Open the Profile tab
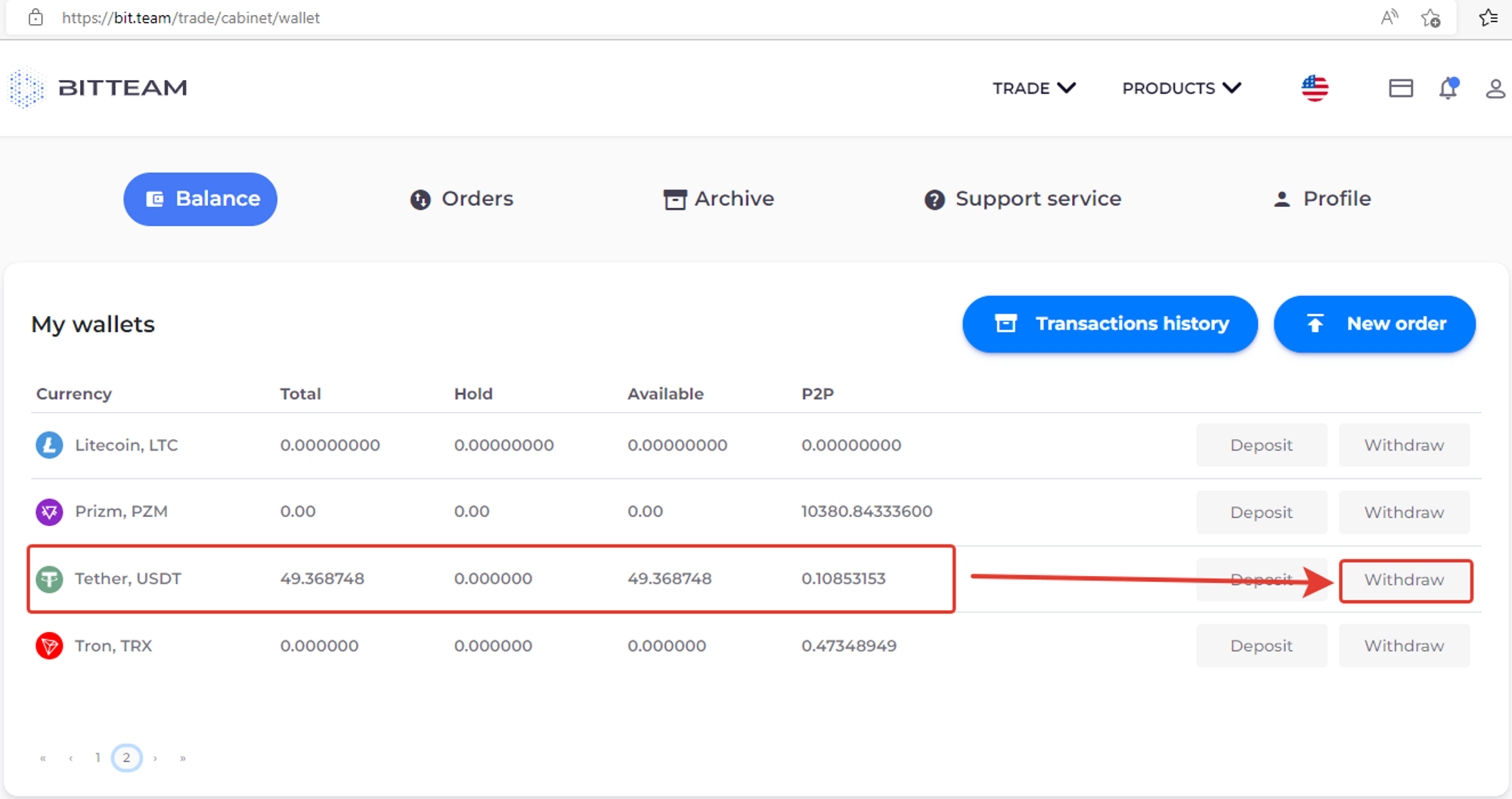Viewport: 1512px width, 799px height. click(x=1321, y=199)
